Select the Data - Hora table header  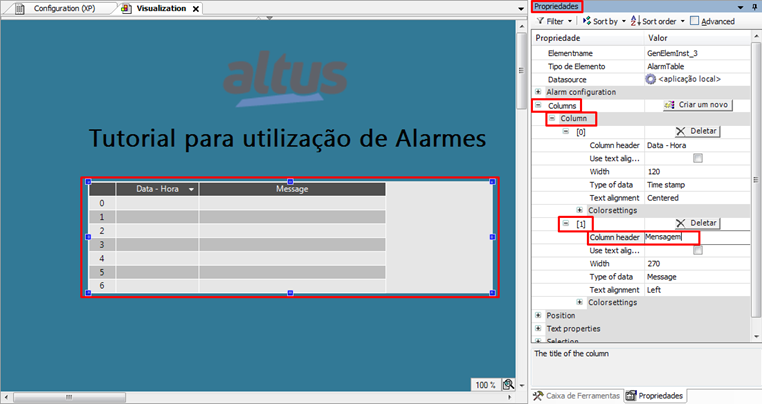[157, 189]
